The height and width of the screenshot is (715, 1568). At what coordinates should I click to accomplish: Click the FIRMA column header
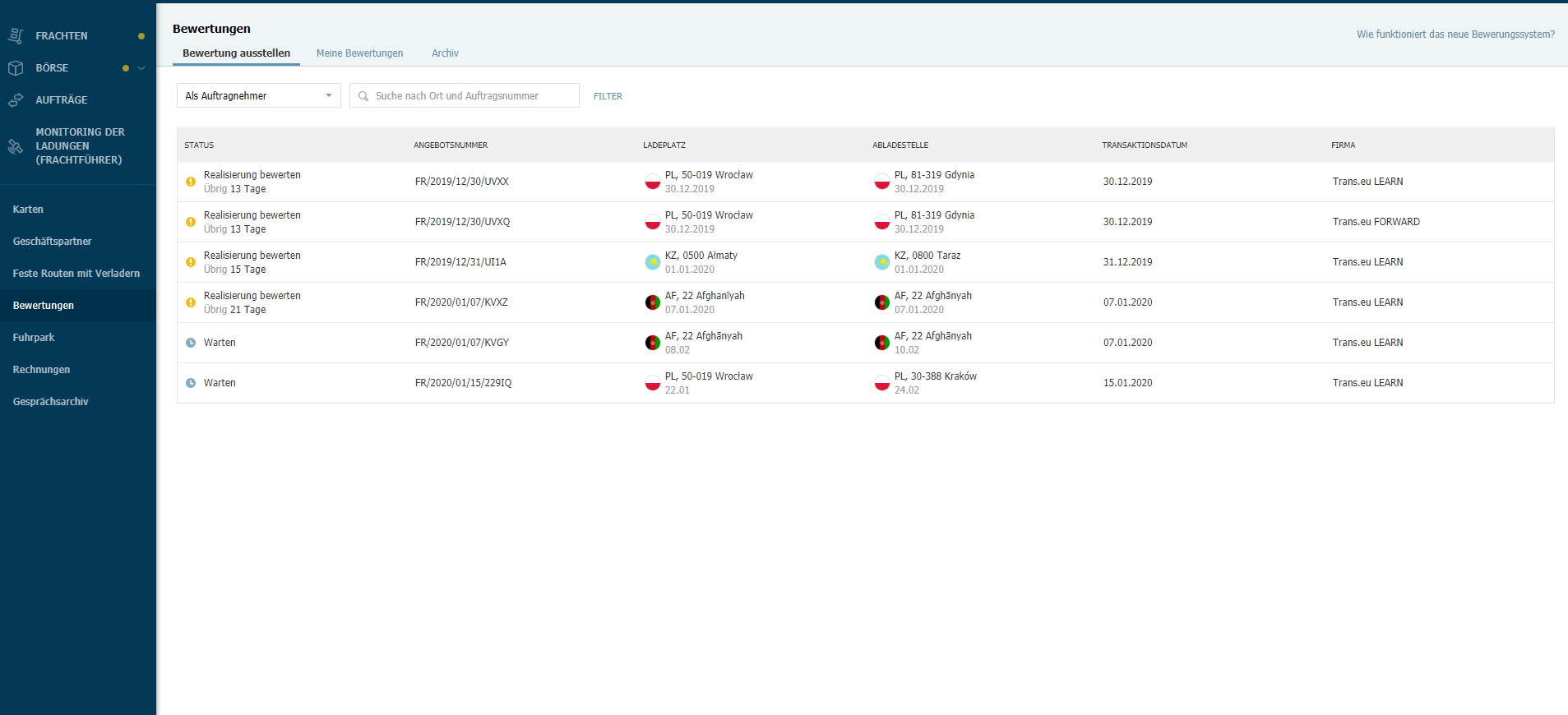(x=1344, y=145)
